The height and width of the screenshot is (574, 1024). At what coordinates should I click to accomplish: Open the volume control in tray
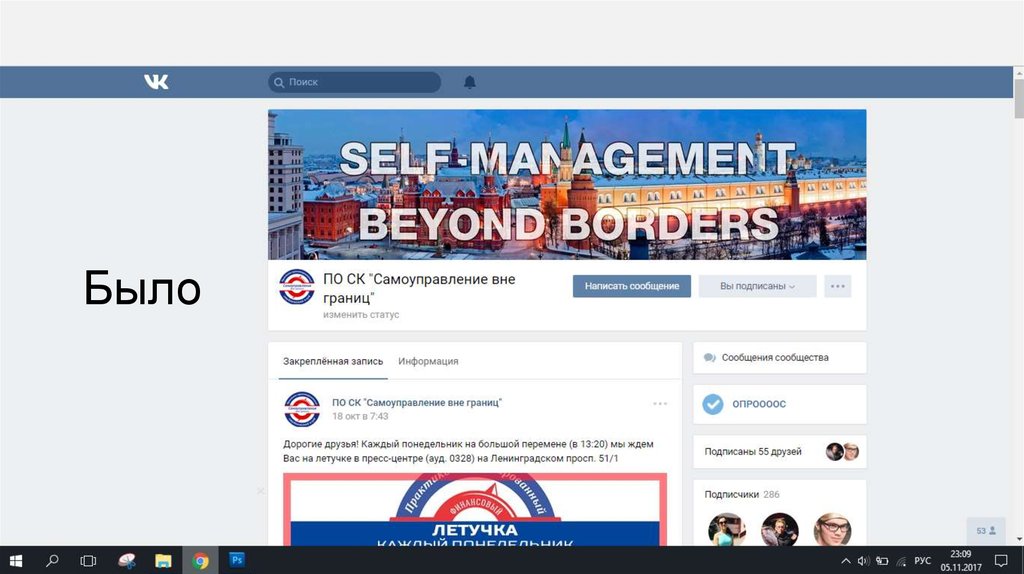click(x=863, y=561)
